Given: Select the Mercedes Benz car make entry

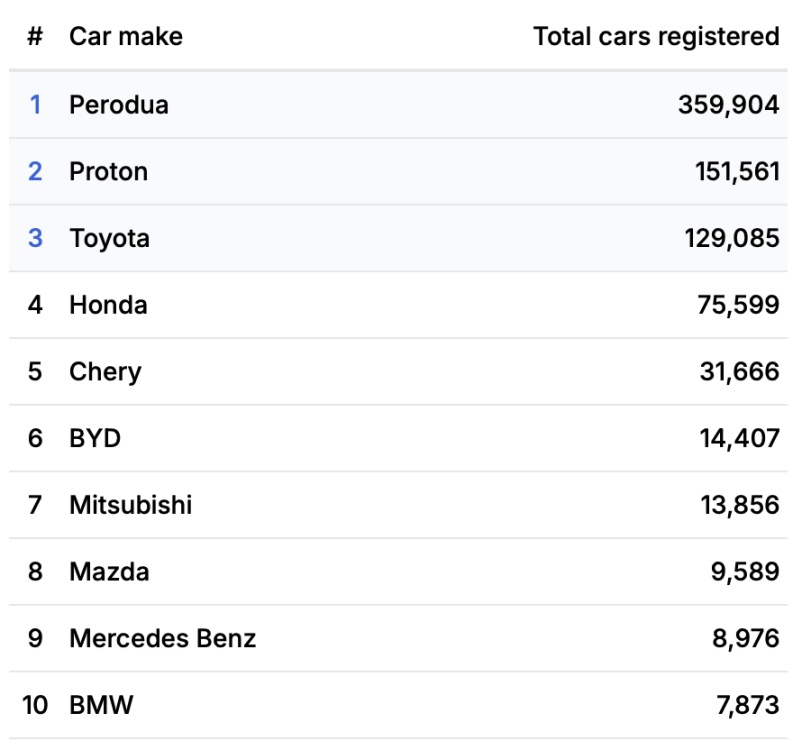Looking at the screenshot, I should 162,638.
